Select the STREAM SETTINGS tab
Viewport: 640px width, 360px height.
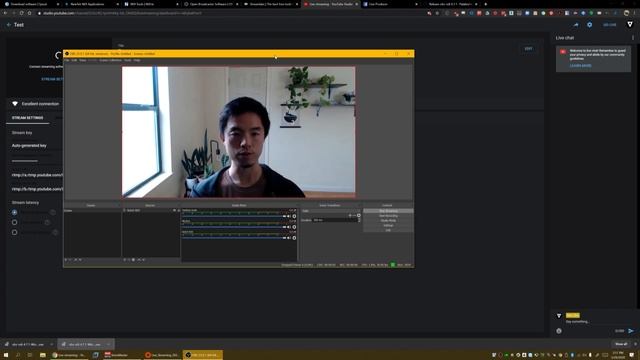click(x=27, y=118)
